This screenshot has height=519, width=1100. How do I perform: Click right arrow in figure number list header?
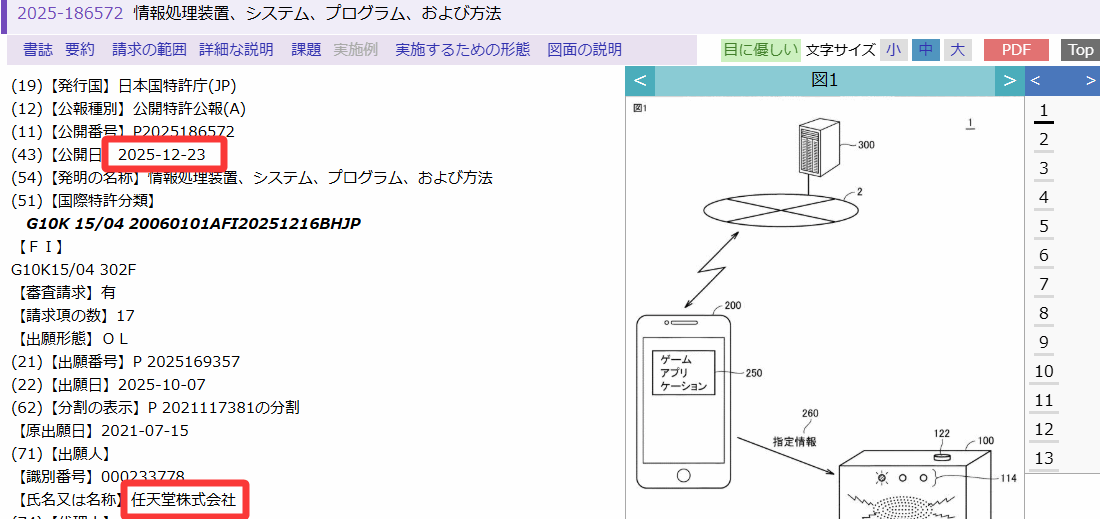pyautogui.click(x=1091, y=81)
